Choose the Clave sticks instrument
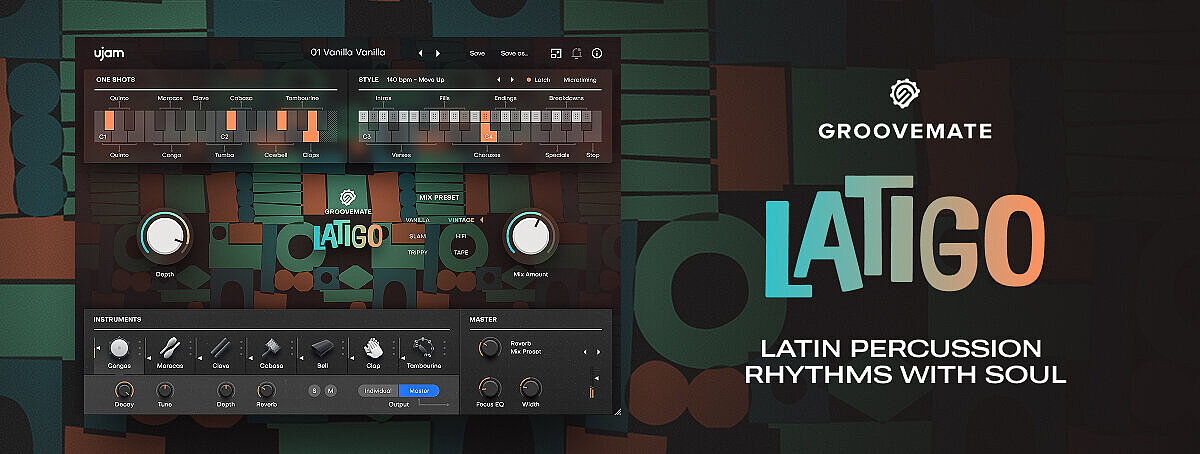Viewport: 1200px width, 454px height. [220, 347]
